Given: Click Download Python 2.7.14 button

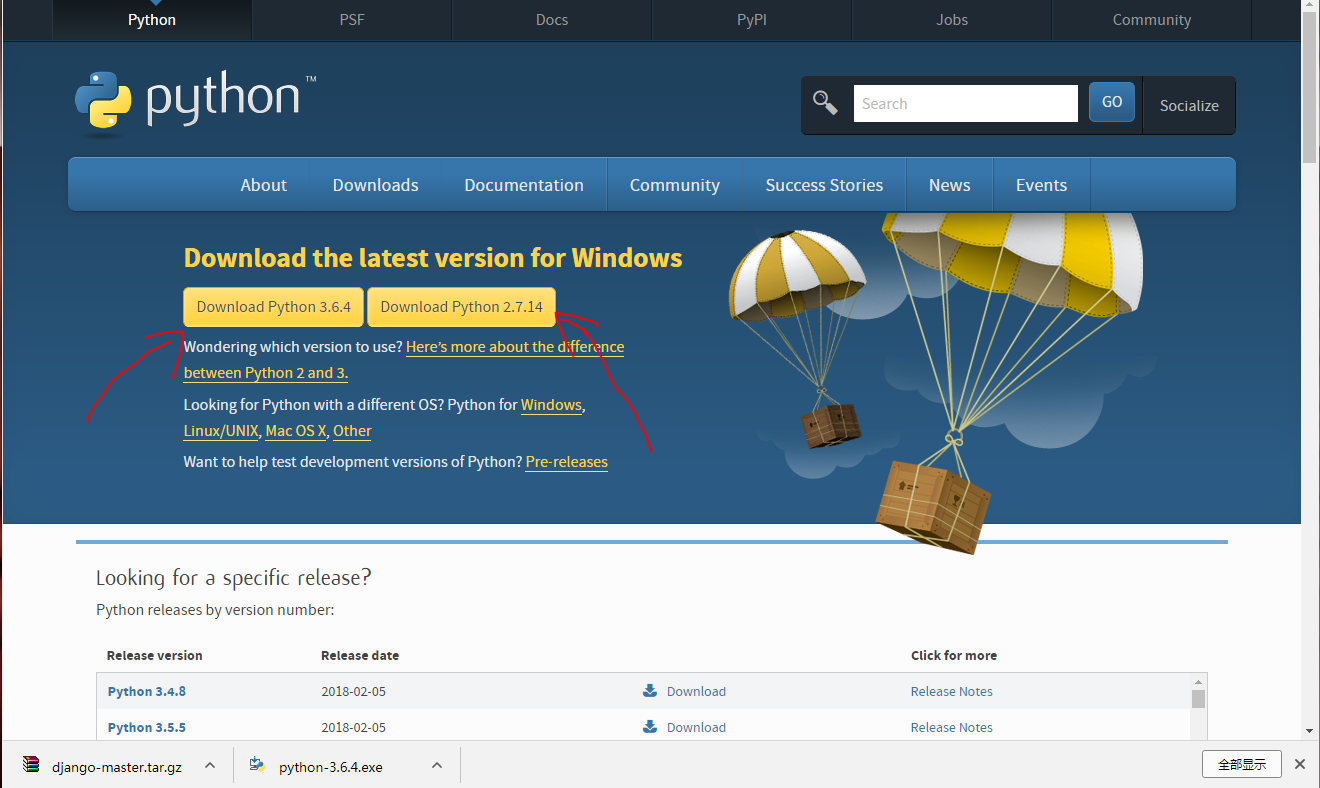Looking at the screenshot, I should (x=461, y=307).
